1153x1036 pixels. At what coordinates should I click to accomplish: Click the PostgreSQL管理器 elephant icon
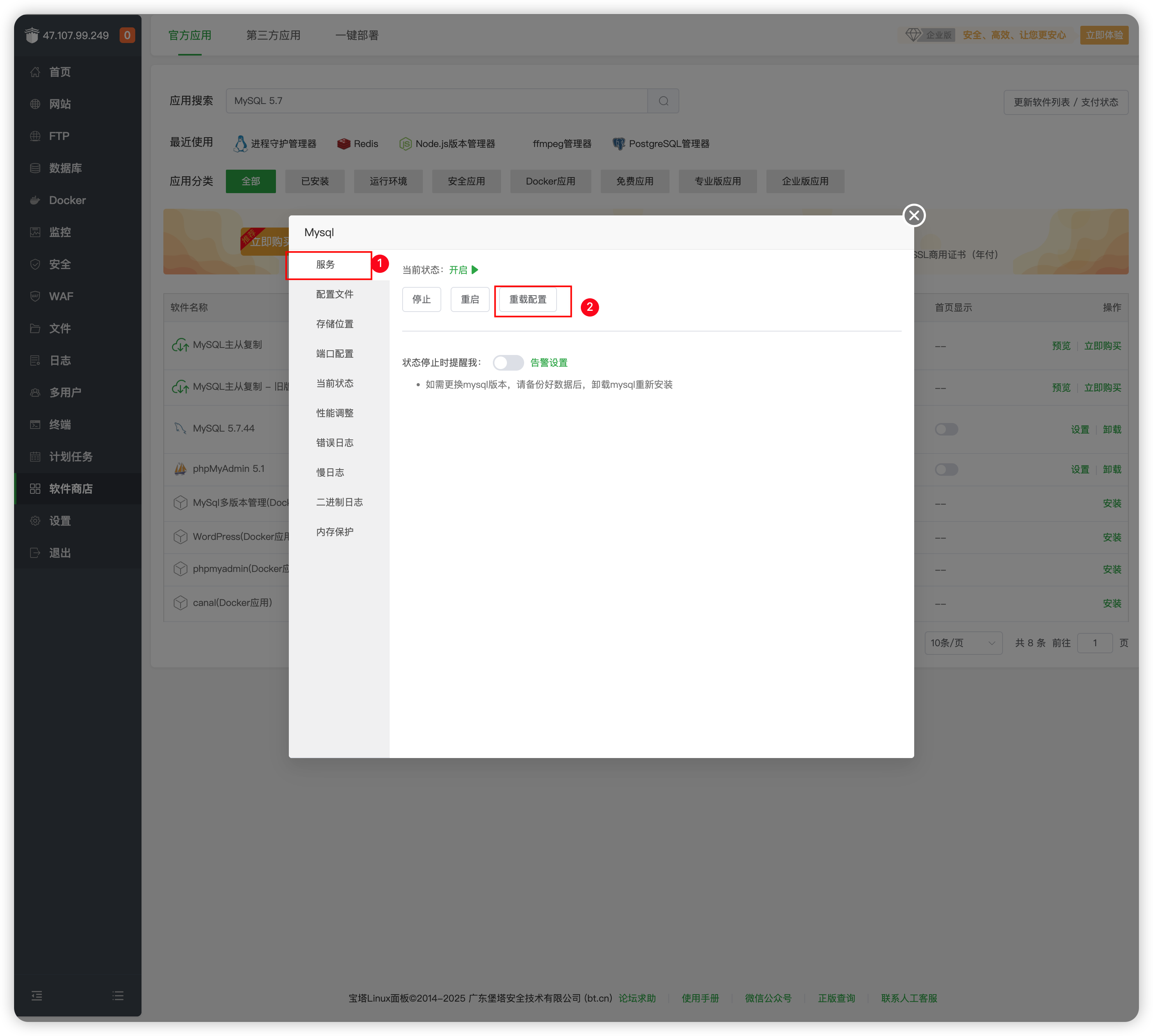[619, 143]
